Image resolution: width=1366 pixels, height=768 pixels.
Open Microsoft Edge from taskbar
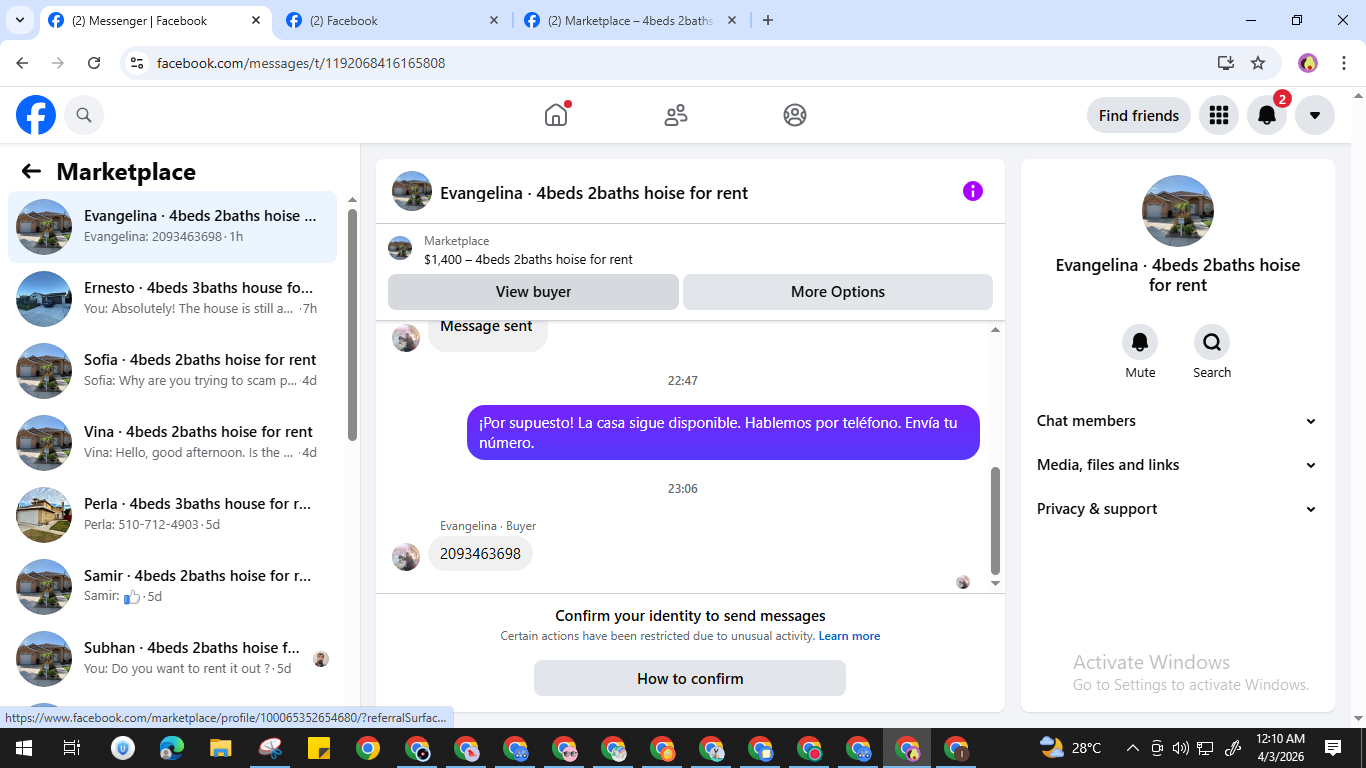click(x=172, y=748)
